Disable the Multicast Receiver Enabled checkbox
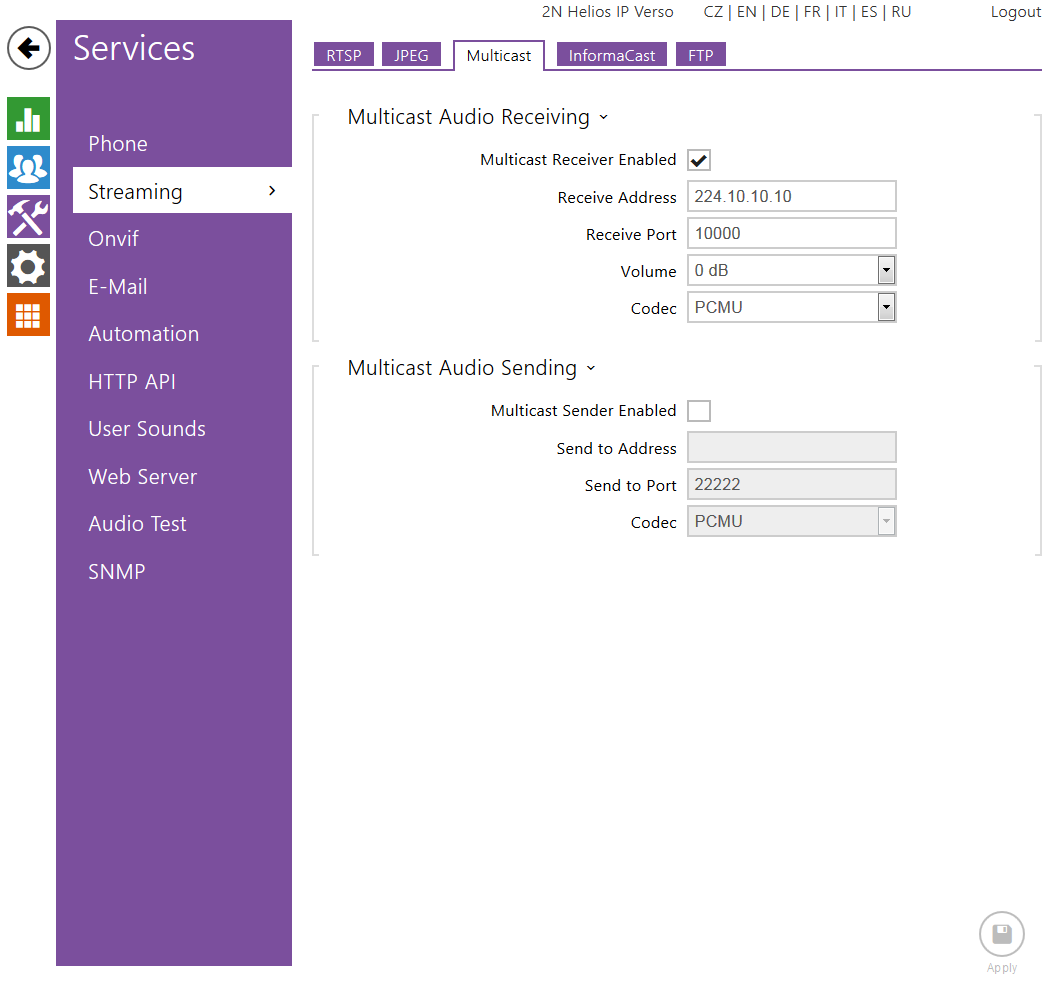This screenshot has height=982, width=1051. click(699, 160)
